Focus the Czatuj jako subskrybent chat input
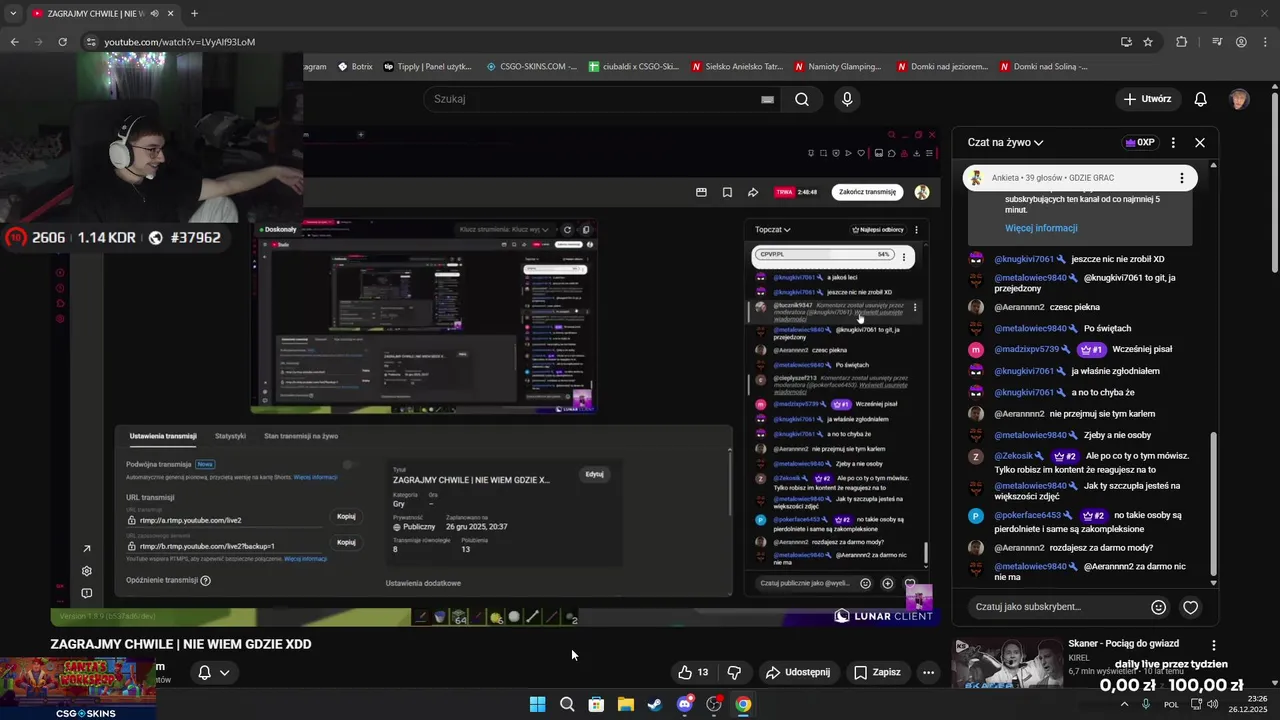1280x720 pixels. 1058,607
